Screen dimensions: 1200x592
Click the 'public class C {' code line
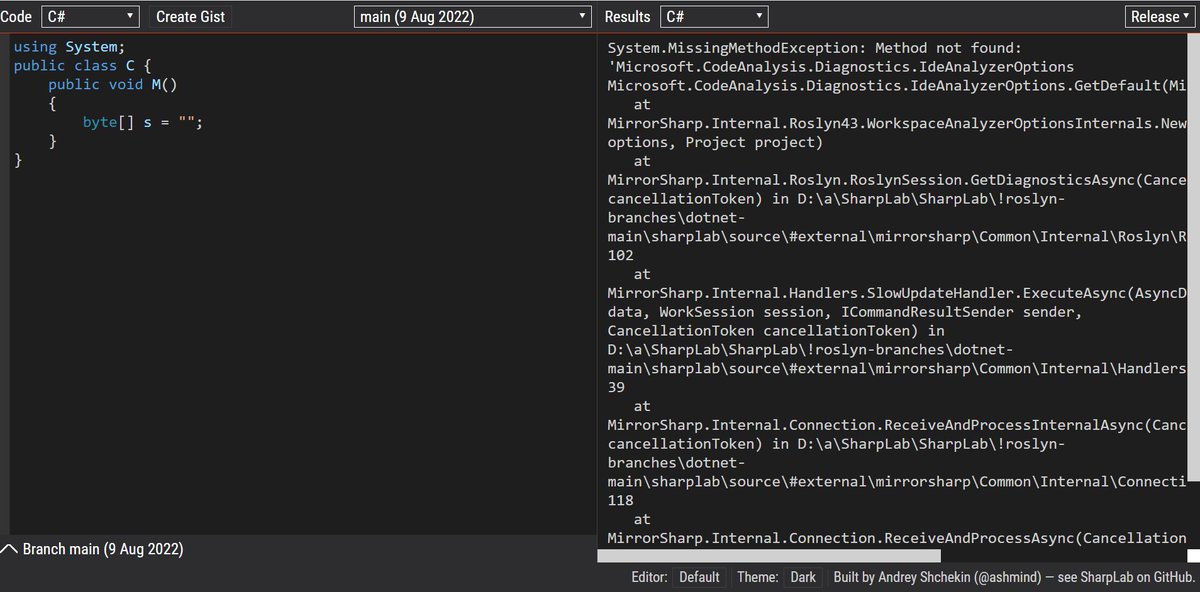tap(83, 66)
